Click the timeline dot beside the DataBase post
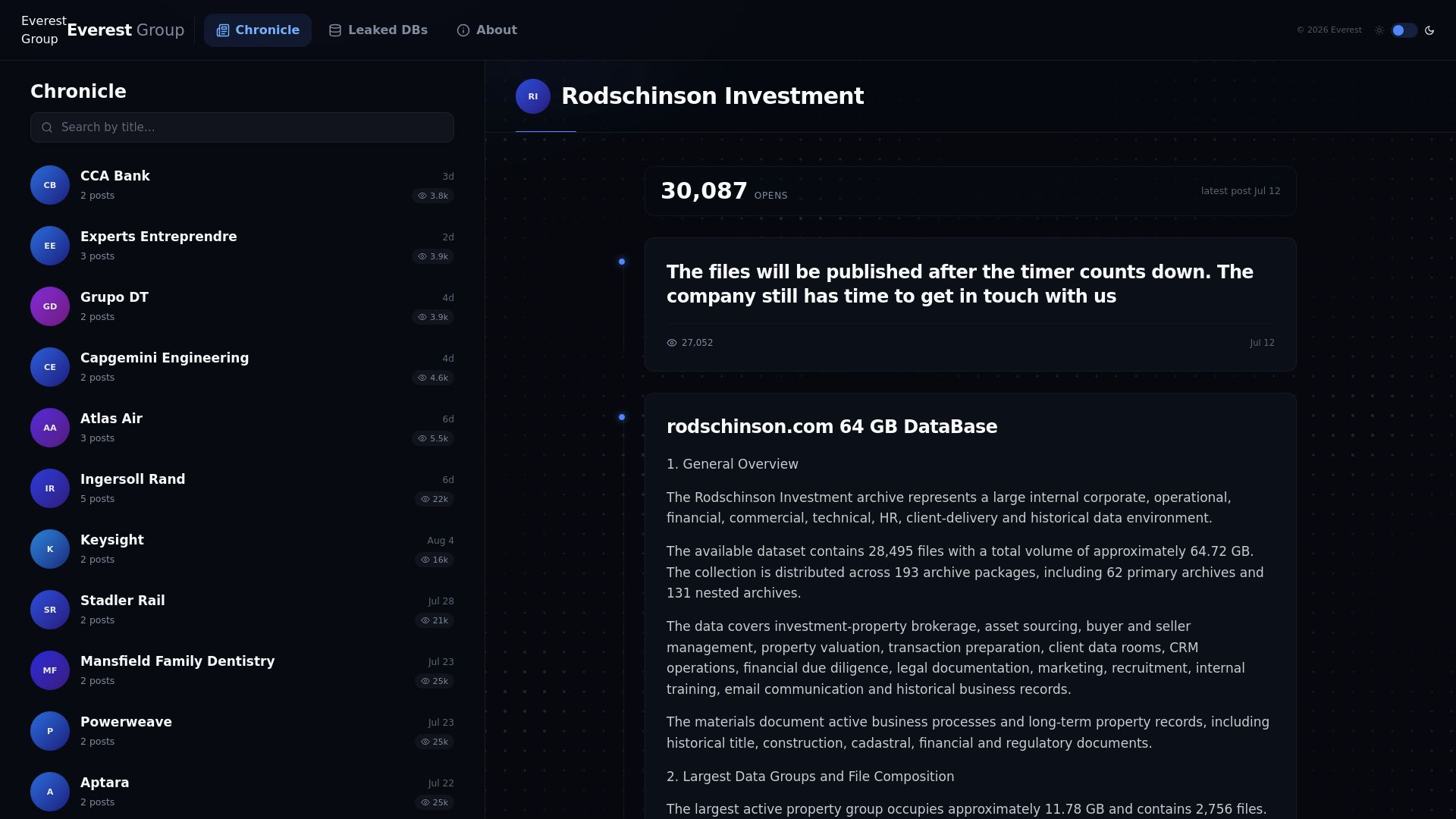 coord(622,417)
